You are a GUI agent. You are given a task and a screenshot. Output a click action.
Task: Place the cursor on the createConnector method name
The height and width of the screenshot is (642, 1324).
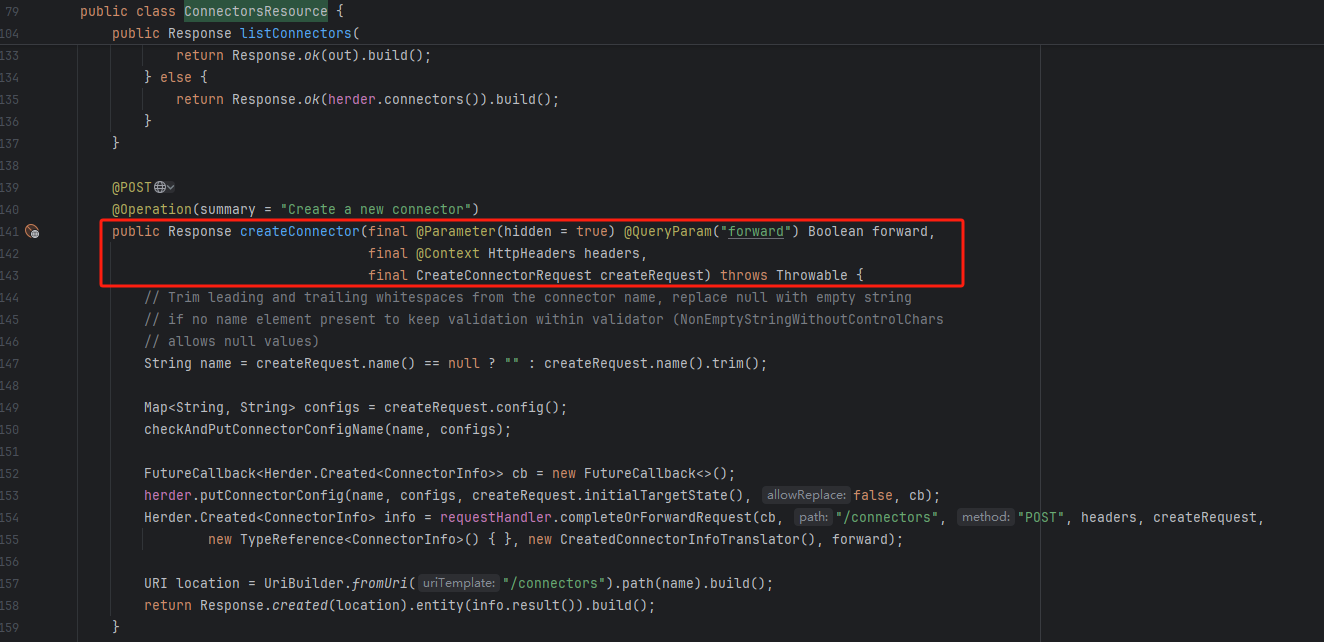(x=299, y=232)
